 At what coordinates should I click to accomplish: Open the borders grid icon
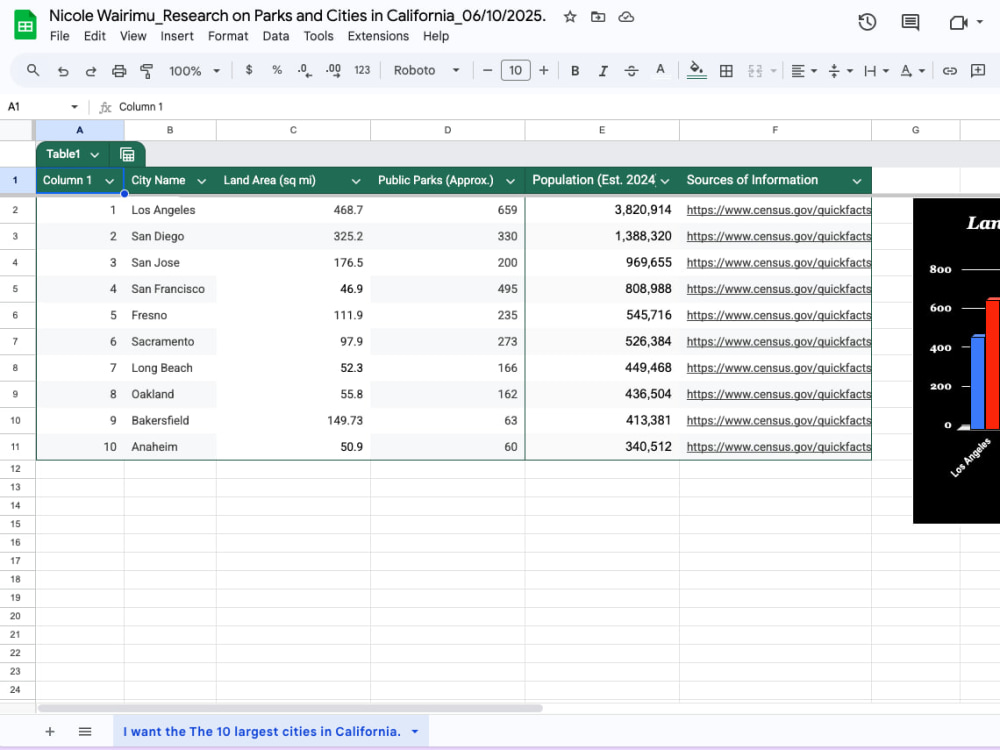(726, 71)
